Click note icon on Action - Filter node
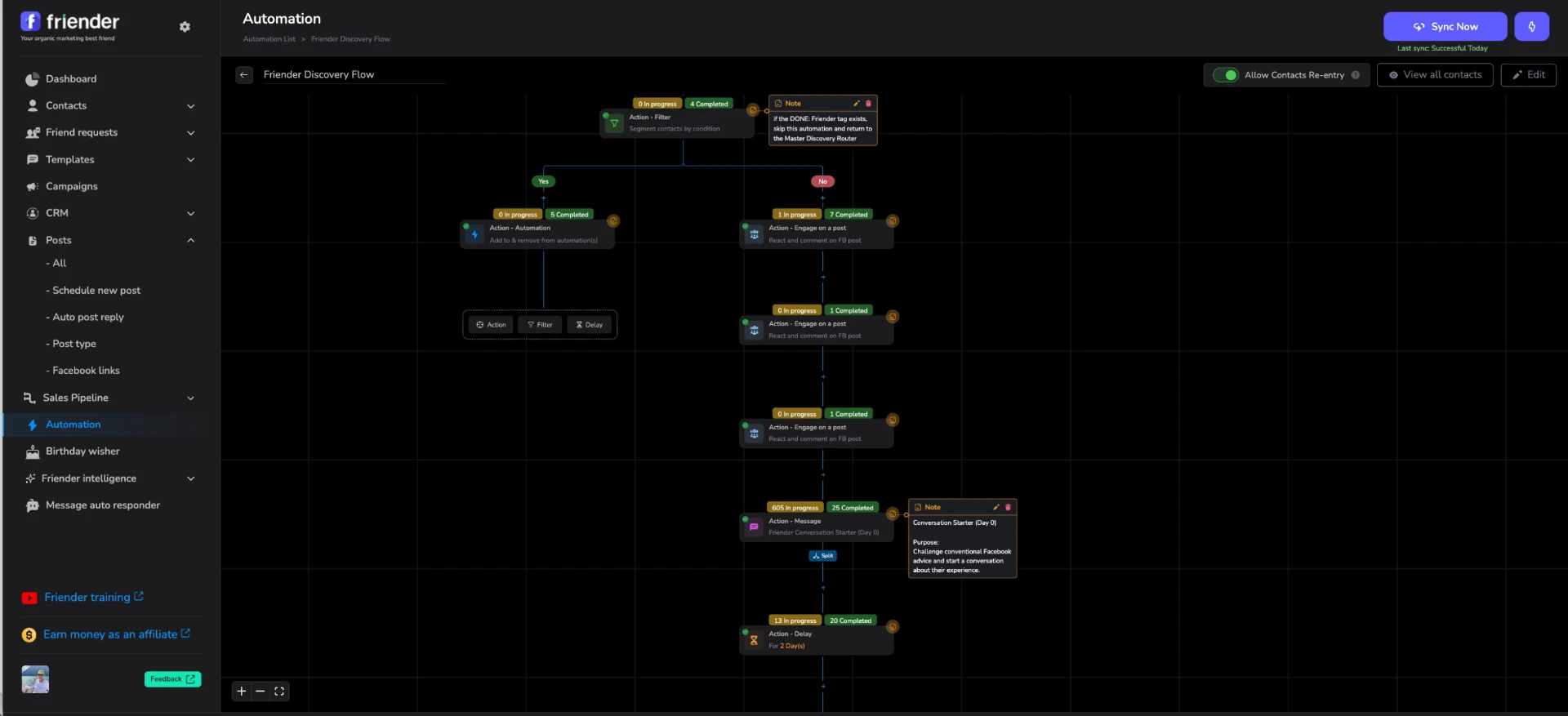This screenshot has height=716, width=1568. (753, 110)
